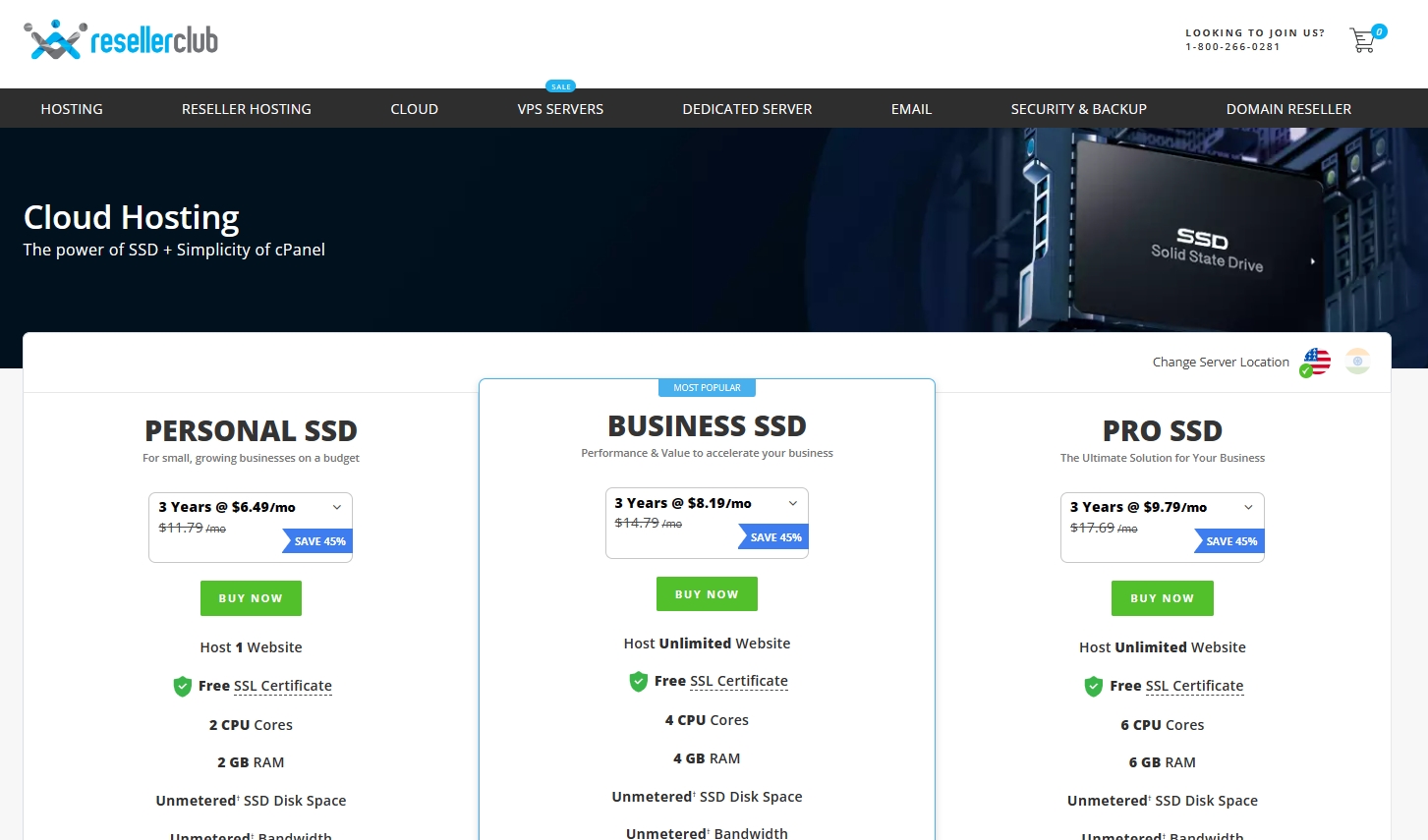Select the US server location flag
This screenshot has height=840, width=1428.
pyautogui.click(x=1315, y=363)
